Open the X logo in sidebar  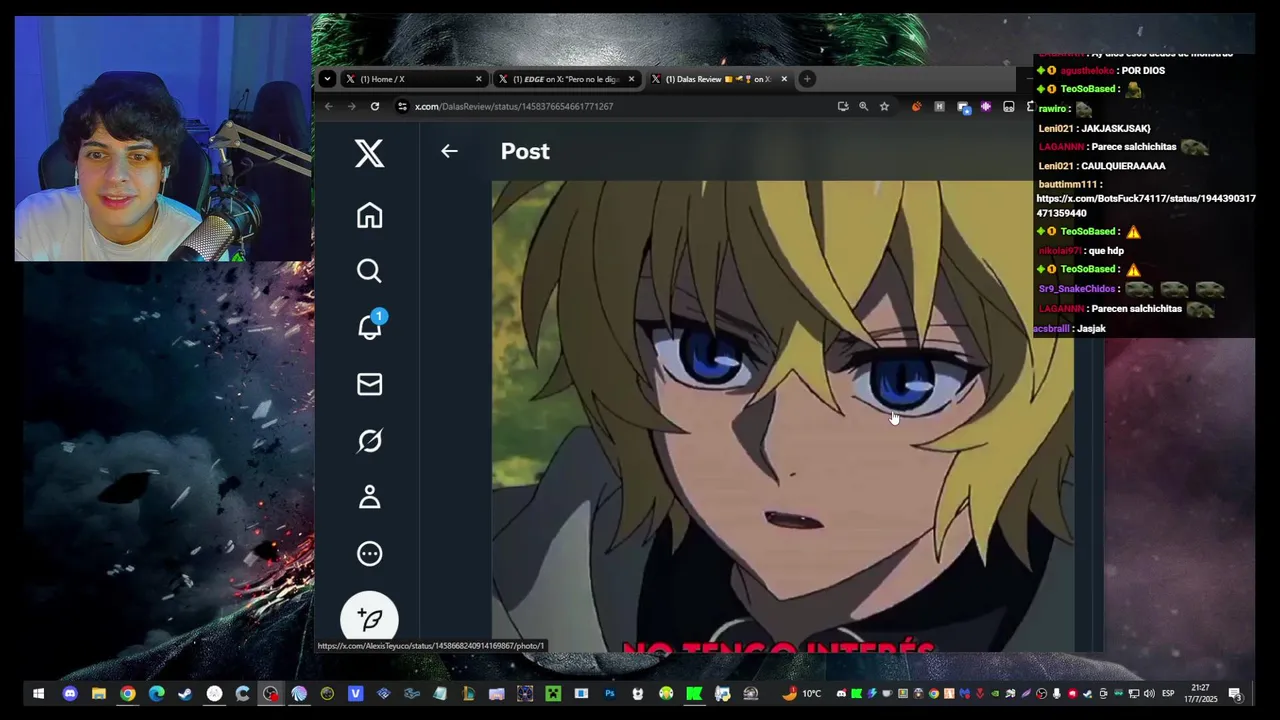pyautogui.click(x=369, y=153)
